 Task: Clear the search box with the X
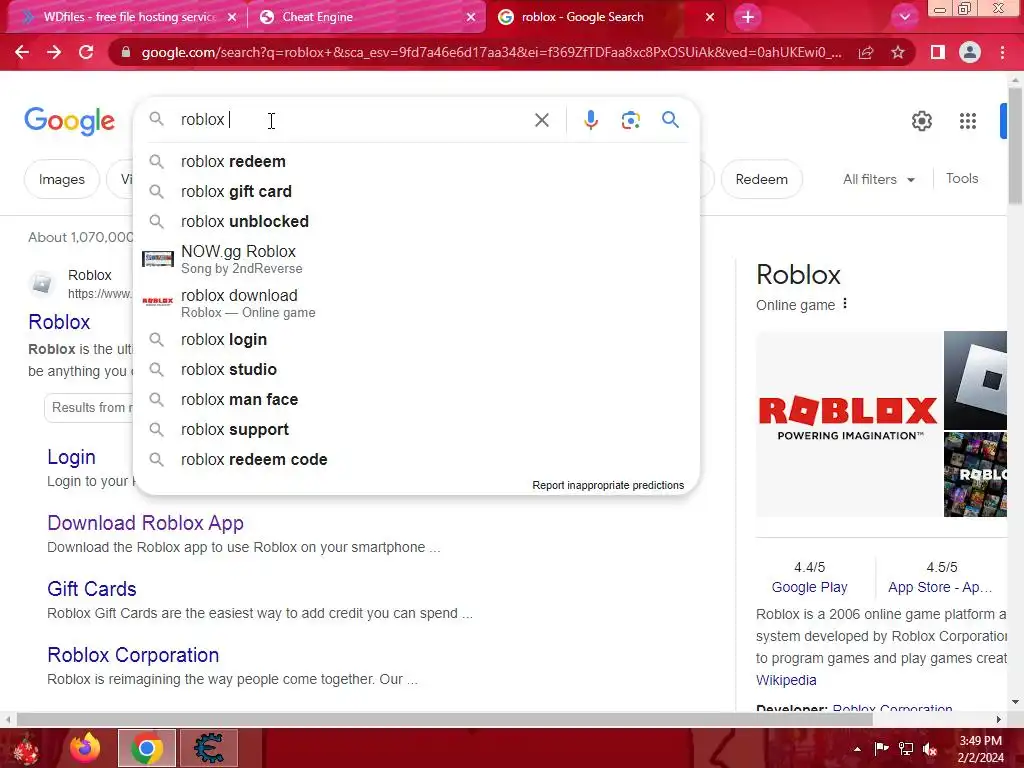tap(541, 120)
